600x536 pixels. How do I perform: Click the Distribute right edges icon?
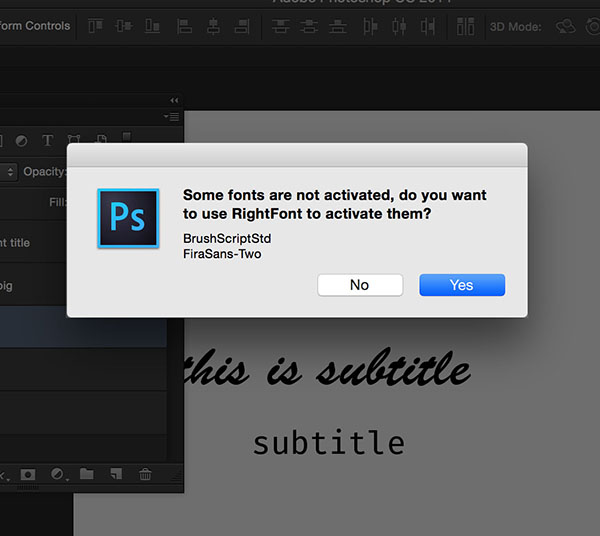pyautogui.click(x=427, y=26)
